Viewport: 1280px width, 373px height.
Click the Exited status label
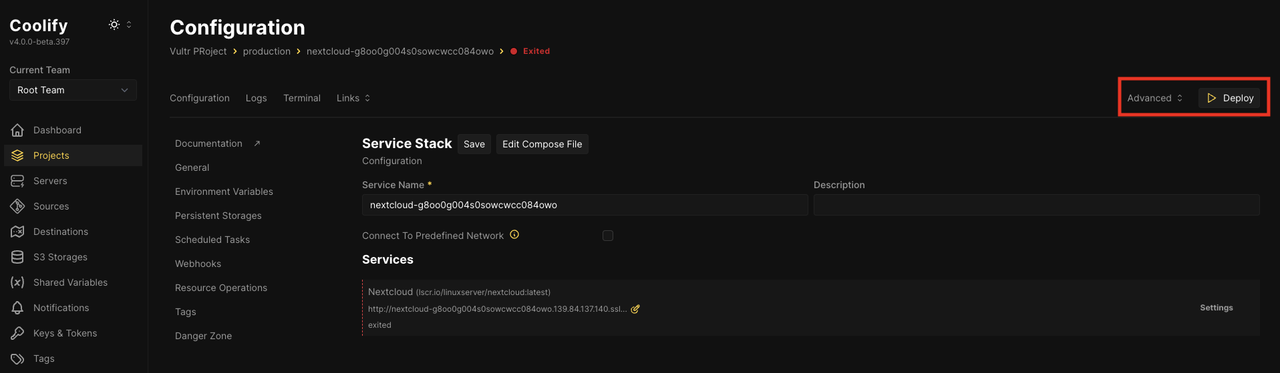536,51
